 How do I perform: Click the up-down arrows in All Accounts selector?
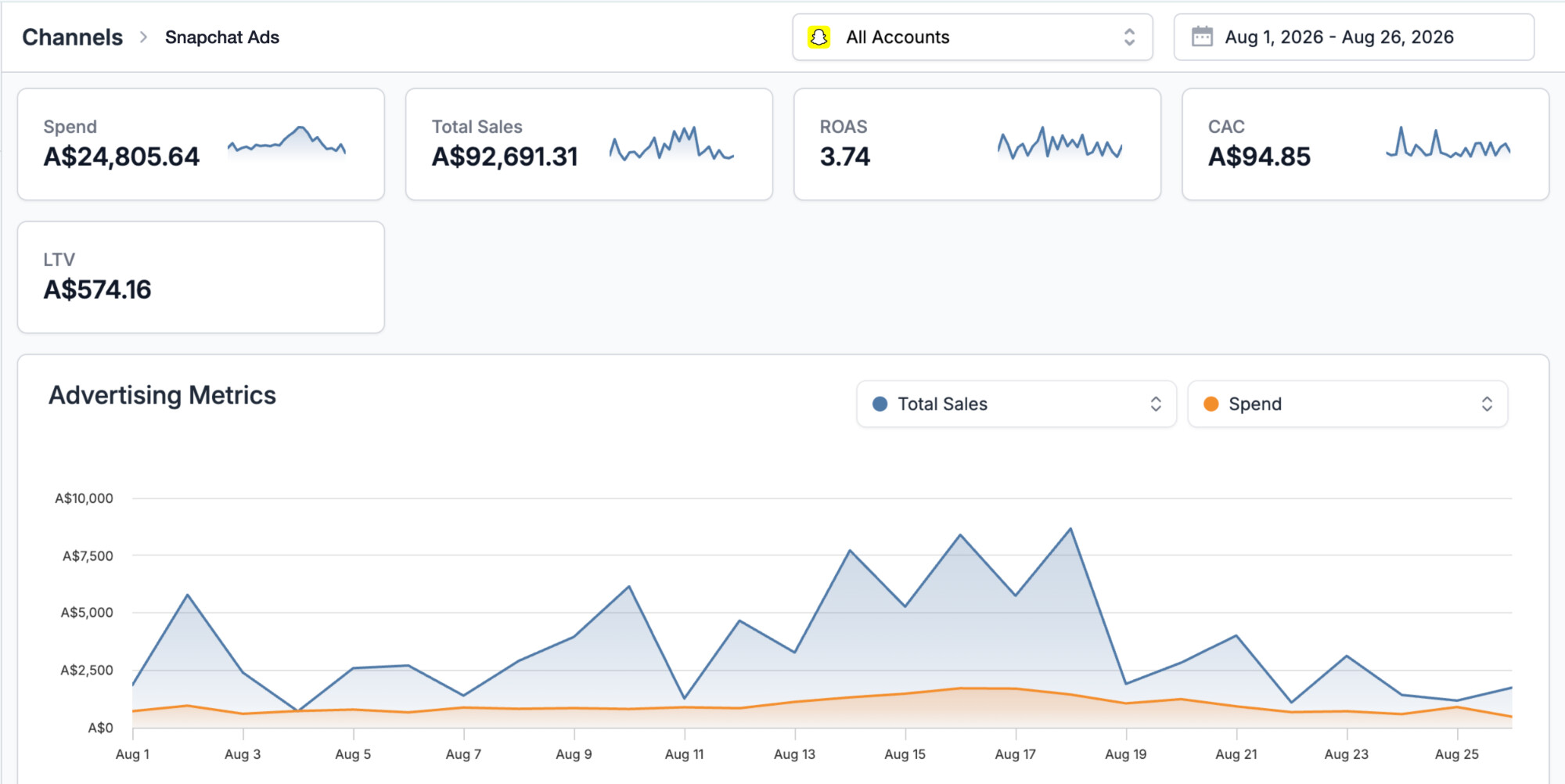1129,37
